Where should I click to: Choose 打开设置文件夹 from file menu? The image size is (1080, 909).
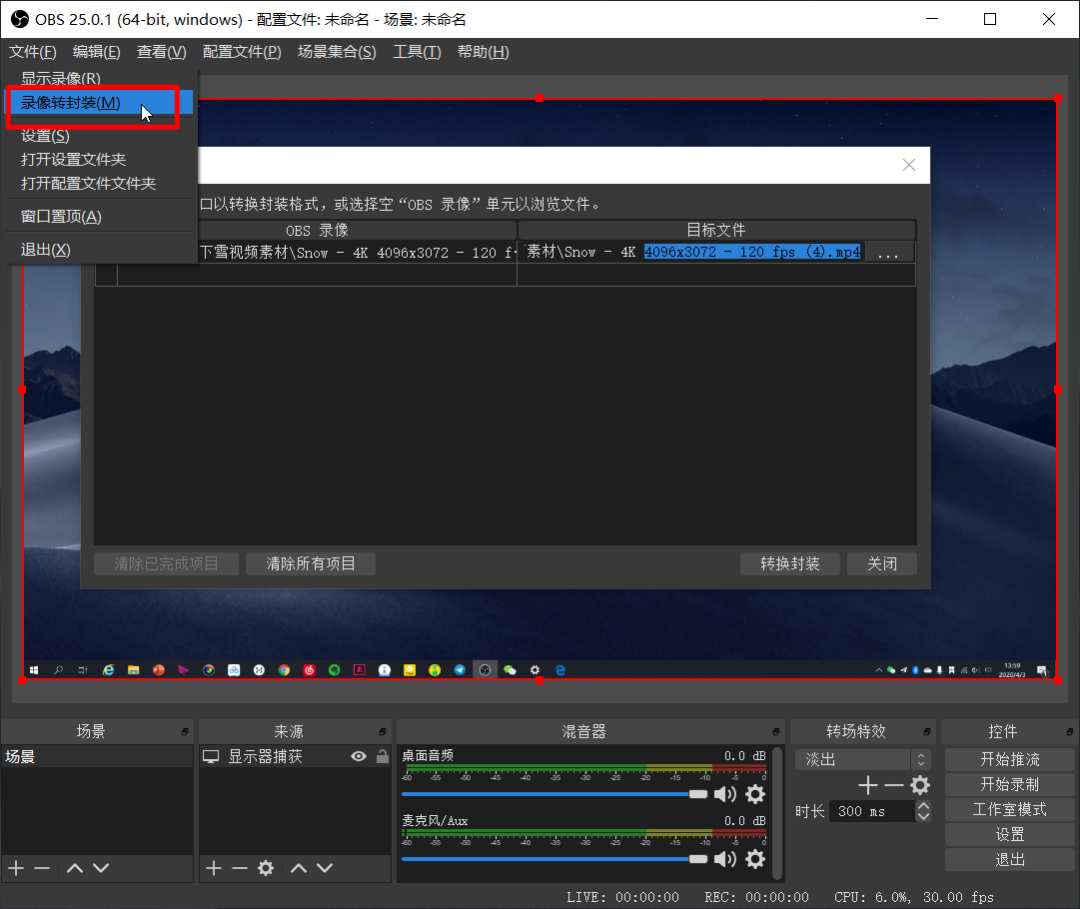pos(101,160)
